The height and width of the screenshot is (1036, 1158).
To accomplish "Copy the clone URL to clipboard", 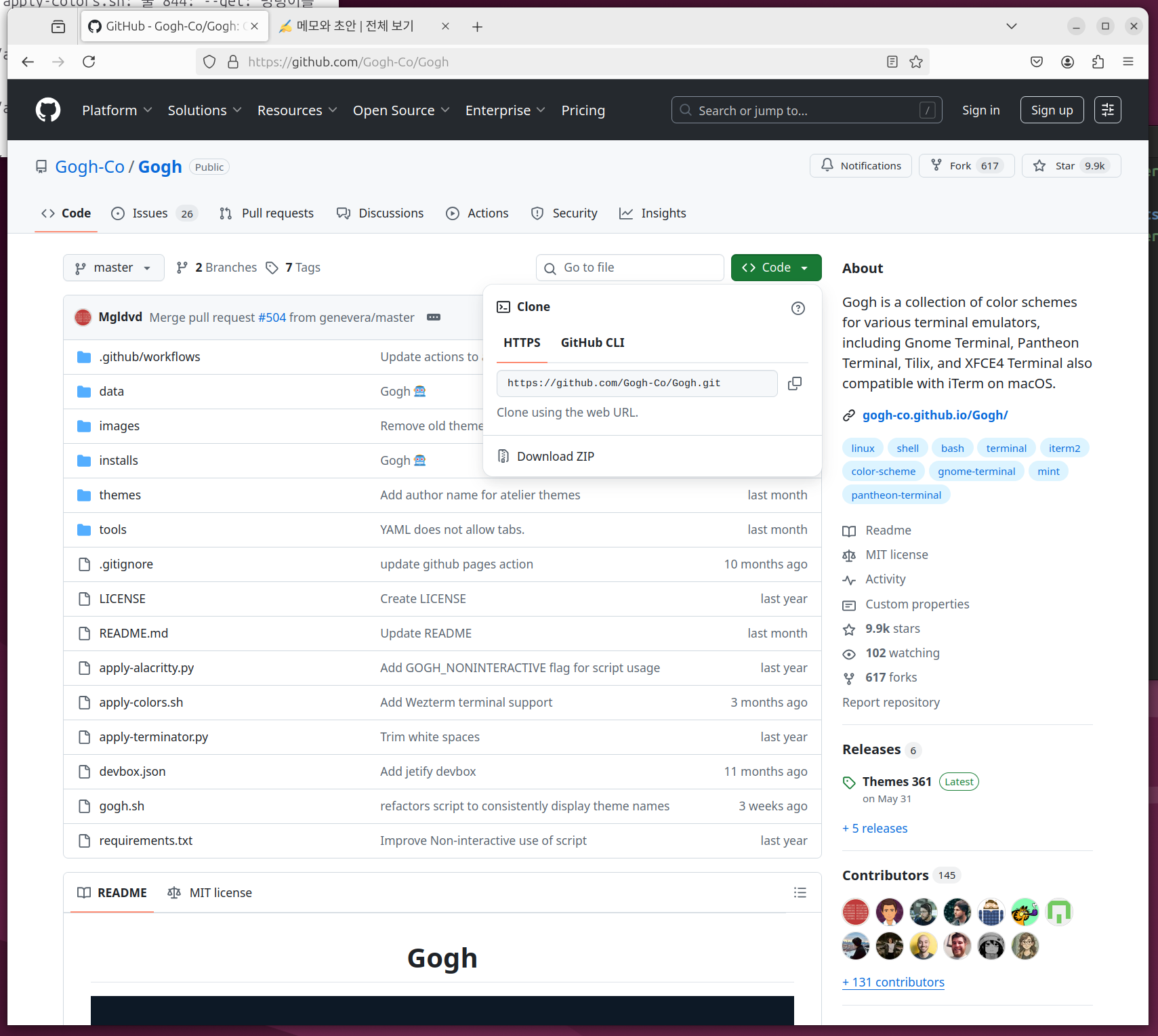I will pyautogui.click(x=795, y=384).
